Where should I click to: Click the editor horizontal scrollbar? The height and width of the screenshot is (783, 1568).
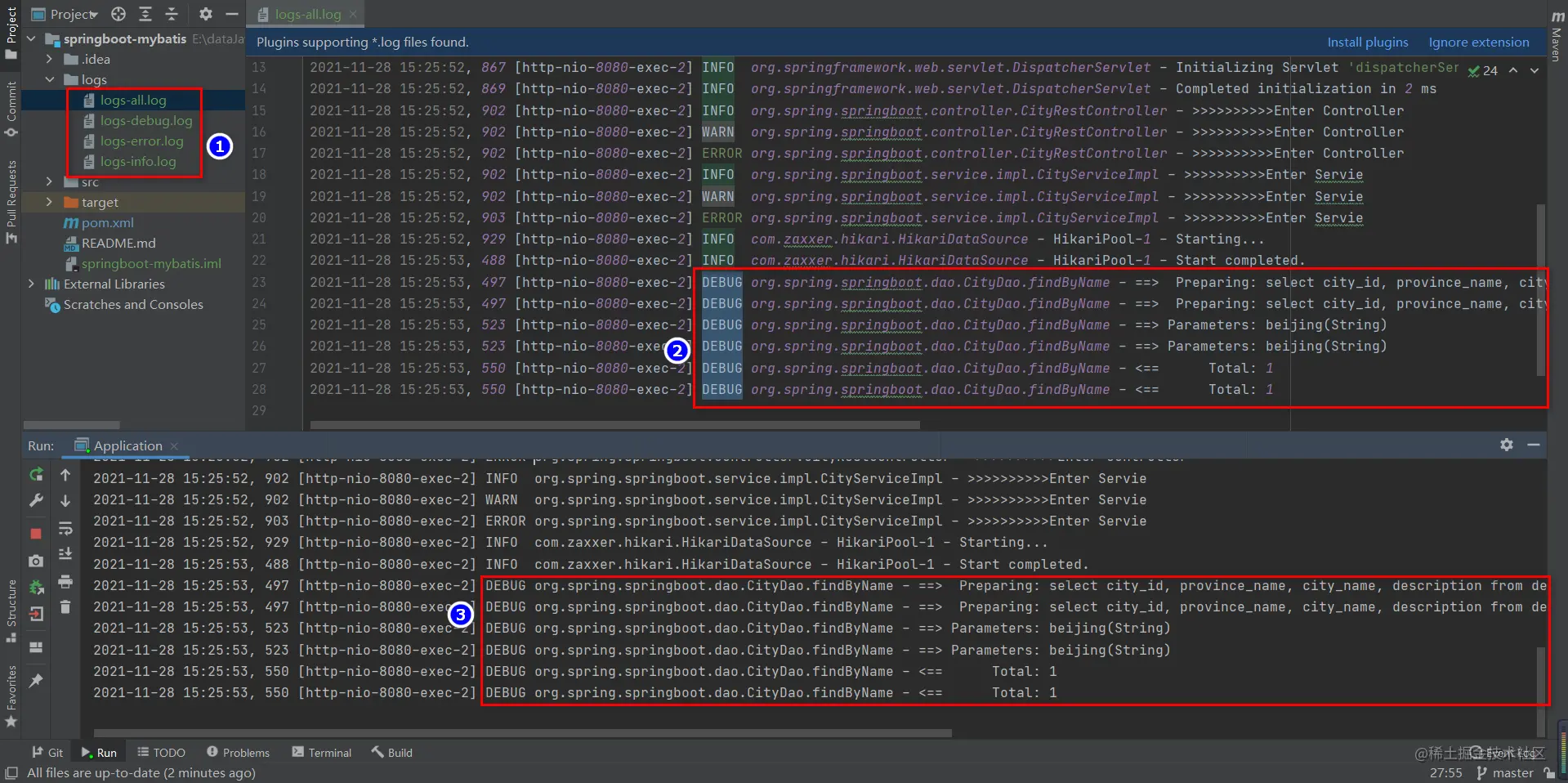(614, 425)
